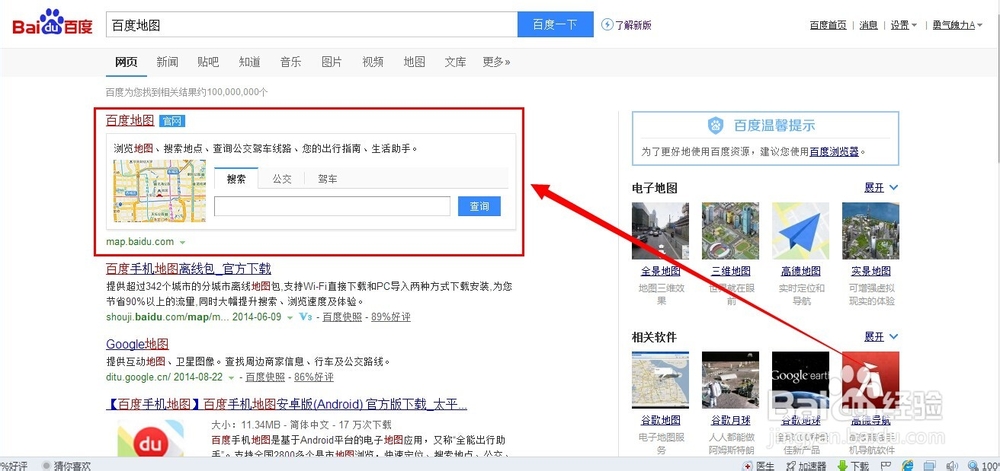1000x471 pixels.
Task: Switch to the 贴吧 tab
Action: [208, 62]
